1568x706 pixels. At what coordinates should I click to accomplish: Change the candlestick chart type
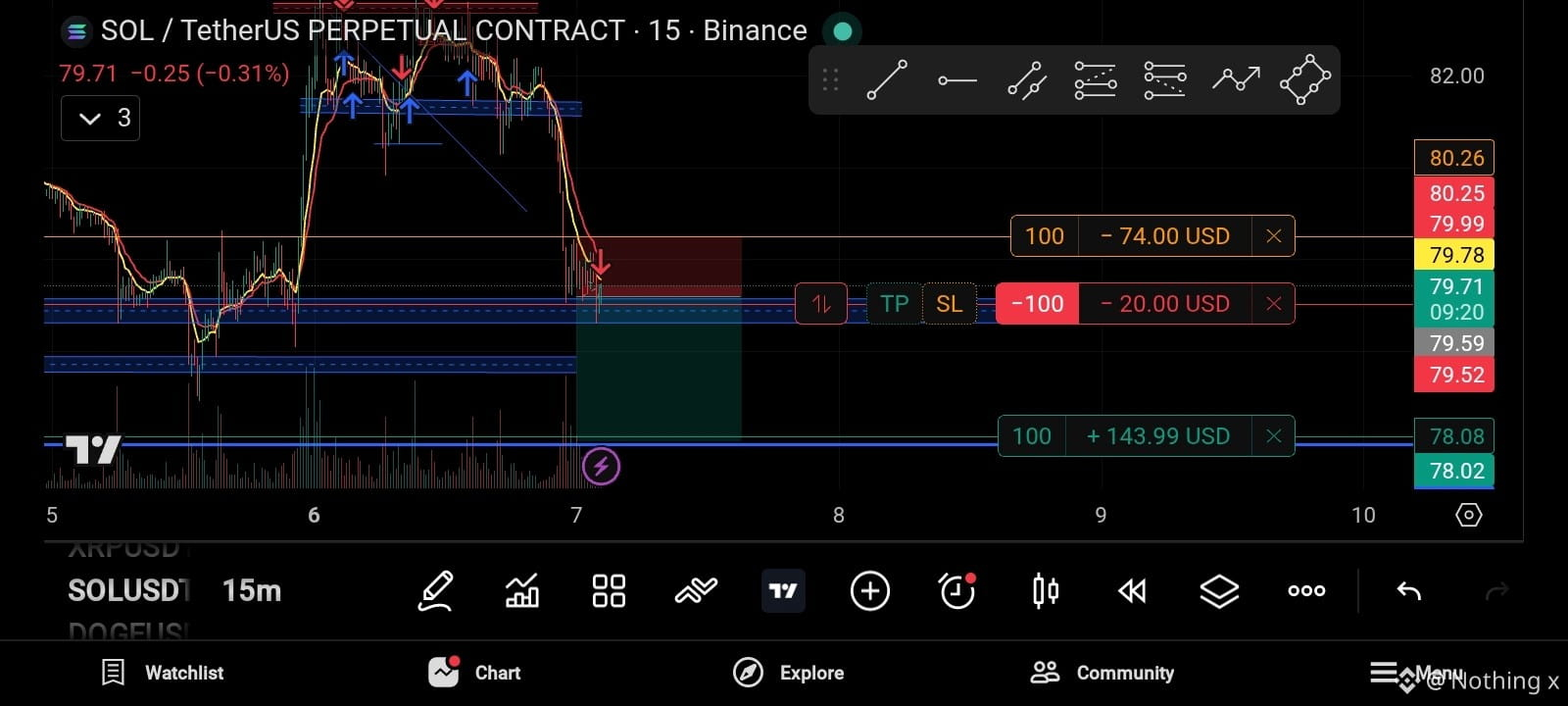pyautogui.click(x=1045, y=591)
